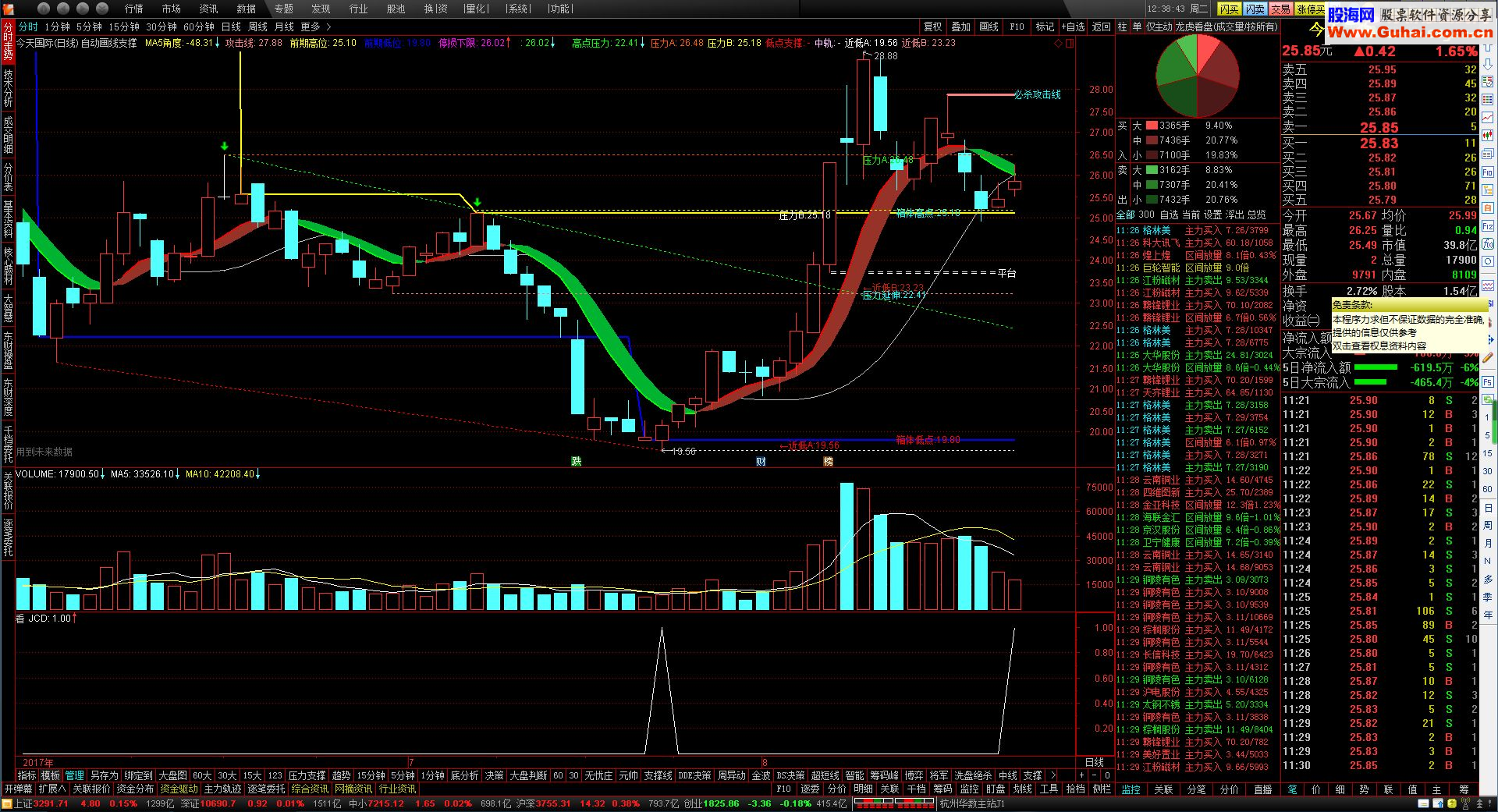Viewport: 1498px width, 812px height.
Task: Add stock with +自选 button
Action: pyautogui.click(x=1073, y=27)
